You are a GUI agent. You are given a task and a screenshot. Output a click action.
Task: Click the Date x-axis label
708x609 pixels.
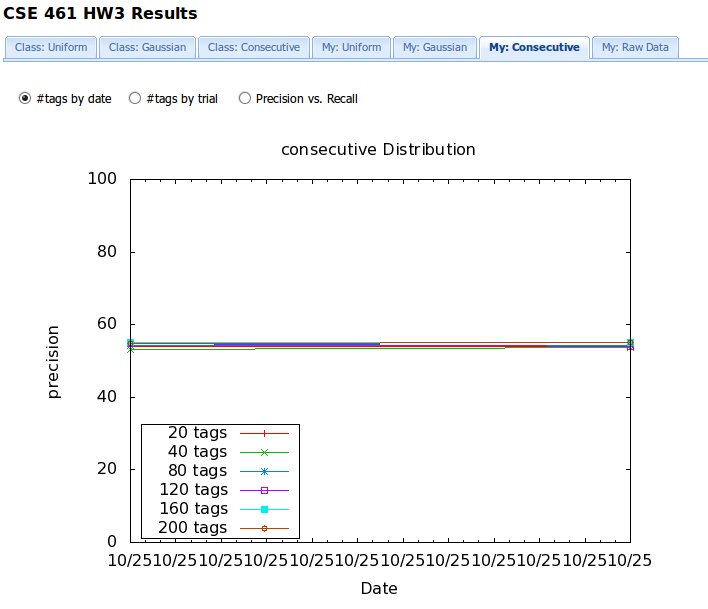click(x=379, y=589)
